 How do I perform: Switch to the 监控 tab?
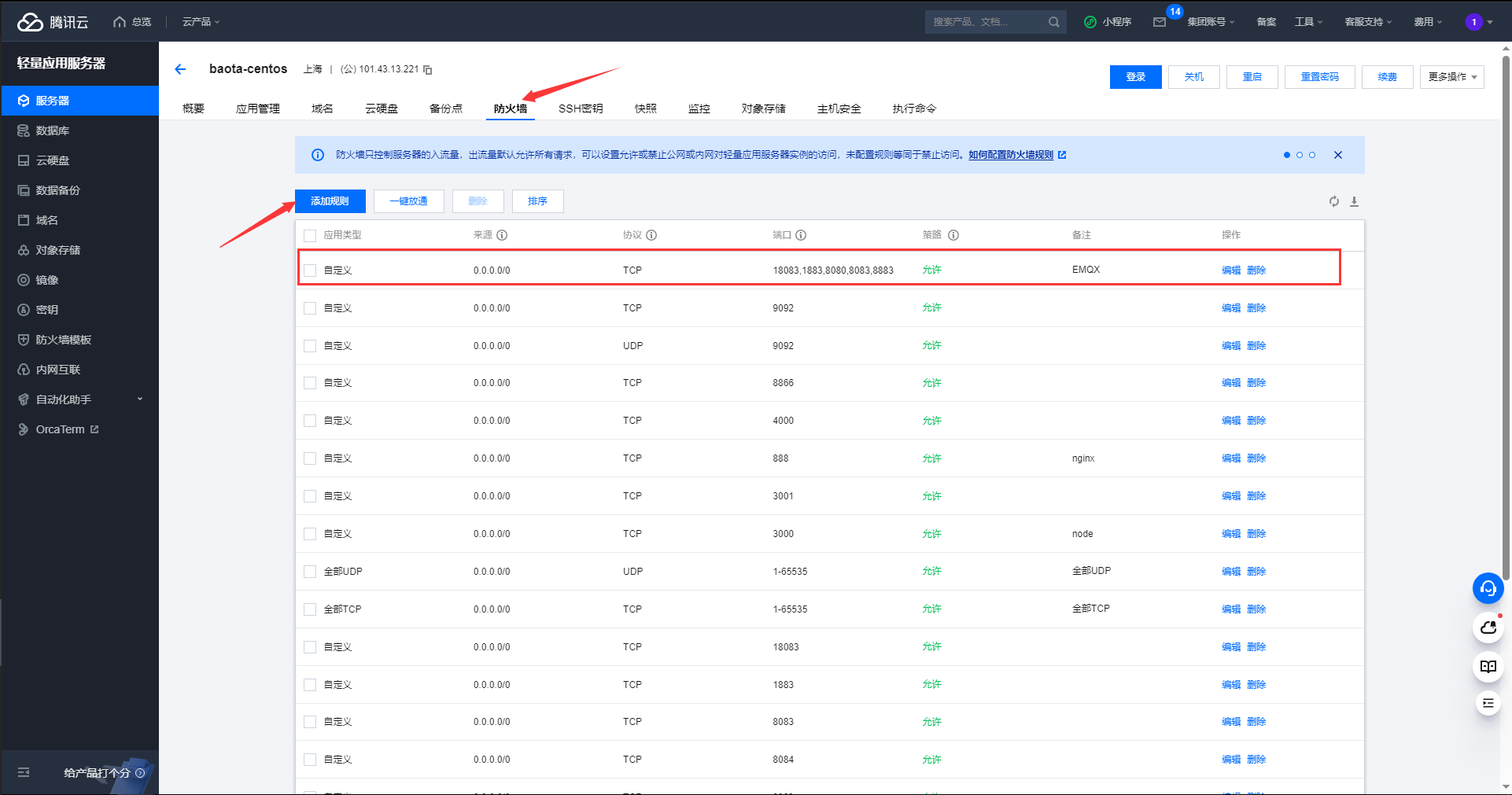(x=699, y=109)
